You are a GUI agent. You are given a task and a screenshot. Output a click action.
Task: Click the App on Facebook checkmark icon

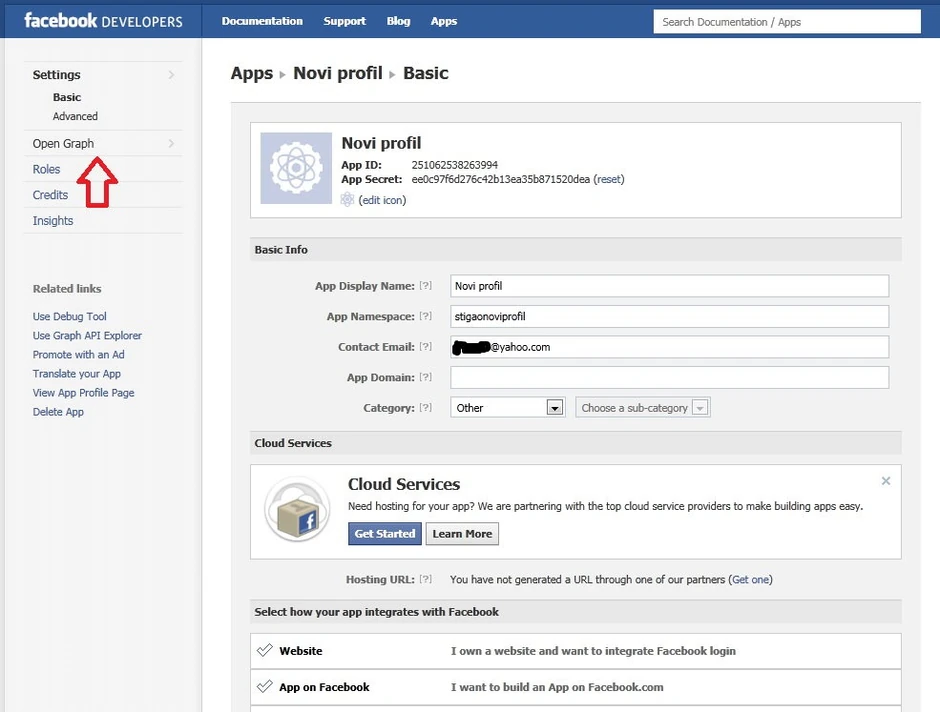tap(265, 687)
